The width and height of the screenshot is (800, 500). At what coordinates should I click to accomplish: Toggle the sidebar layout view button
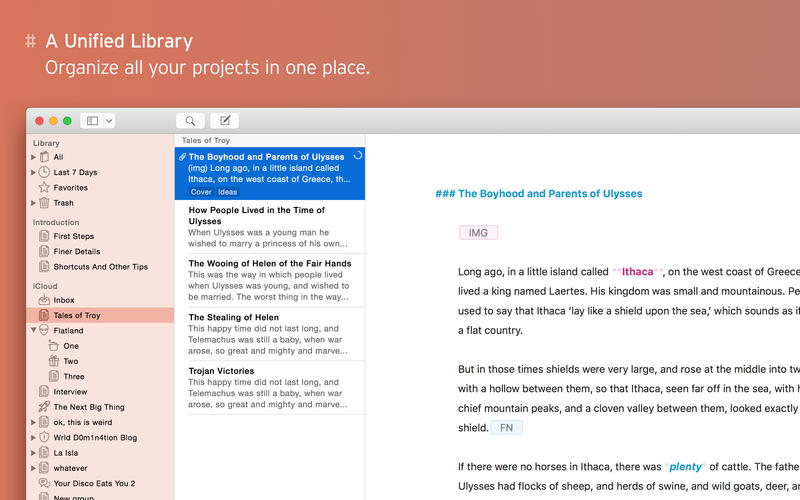click(x=92, y=121)
